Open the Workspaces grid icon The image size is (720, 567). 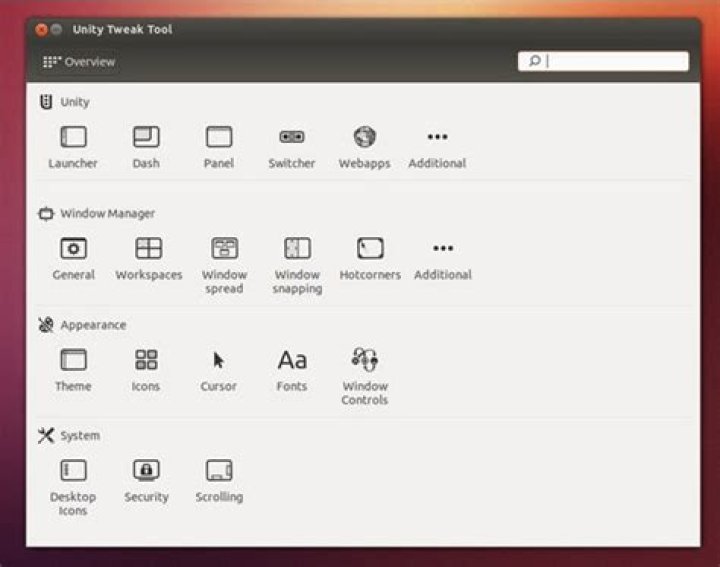coord(149,248)
